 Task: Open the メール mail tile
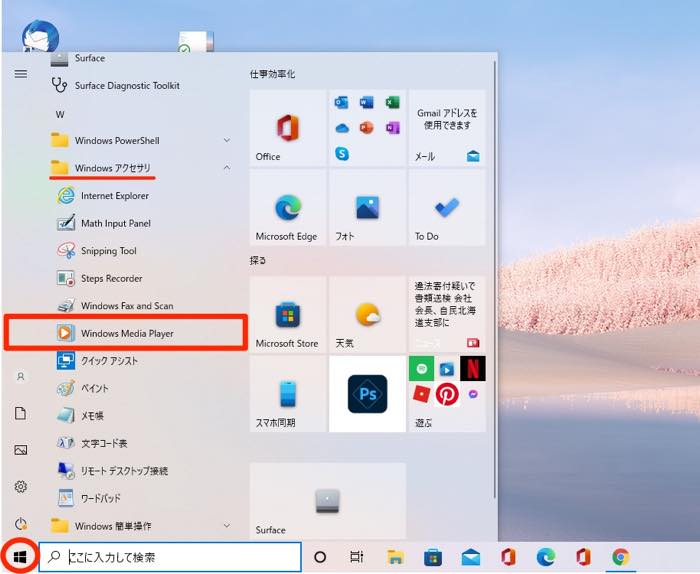(447, 128)
